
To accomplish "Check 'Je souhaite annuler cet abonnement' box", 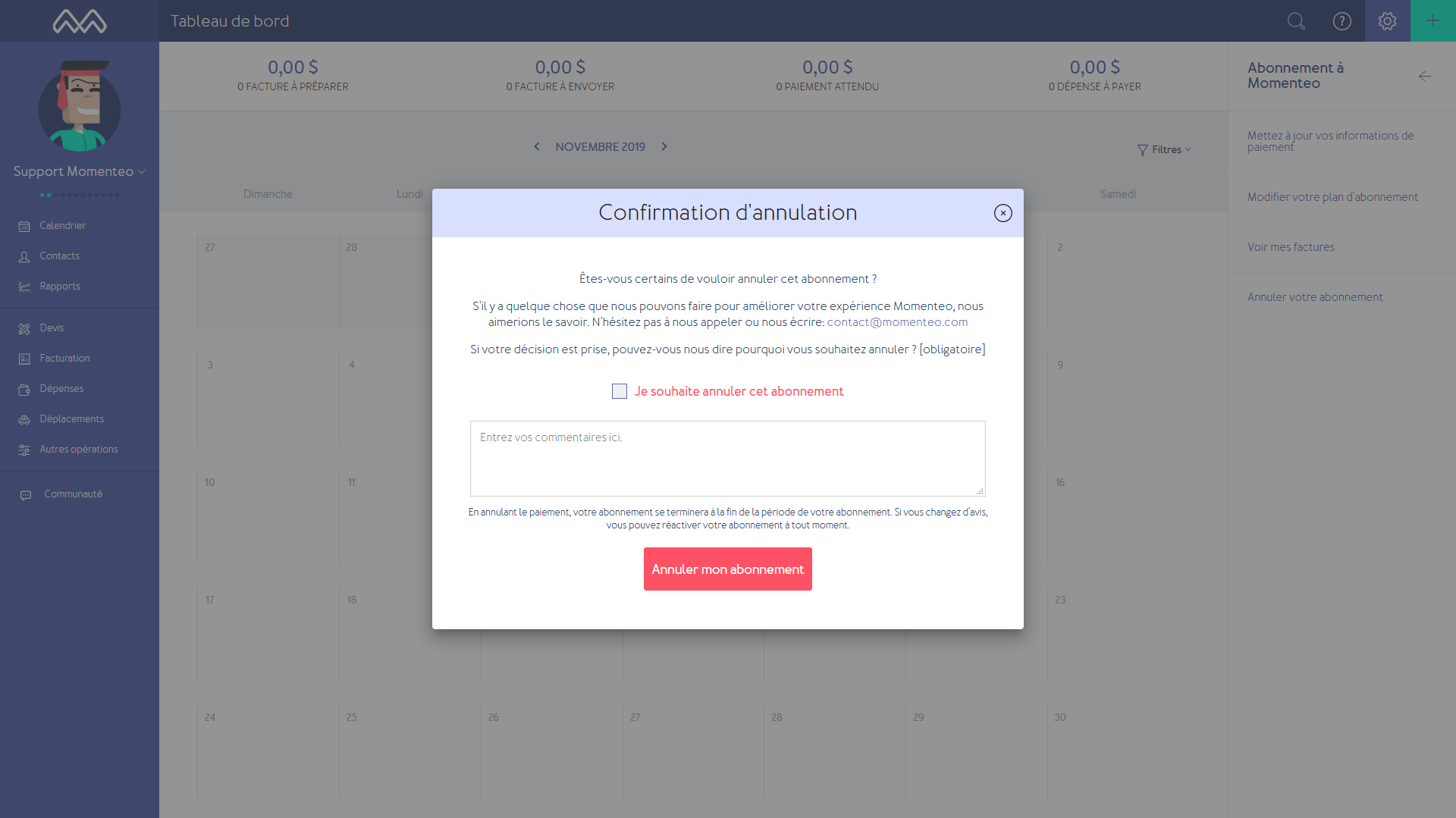I will 620,391.
